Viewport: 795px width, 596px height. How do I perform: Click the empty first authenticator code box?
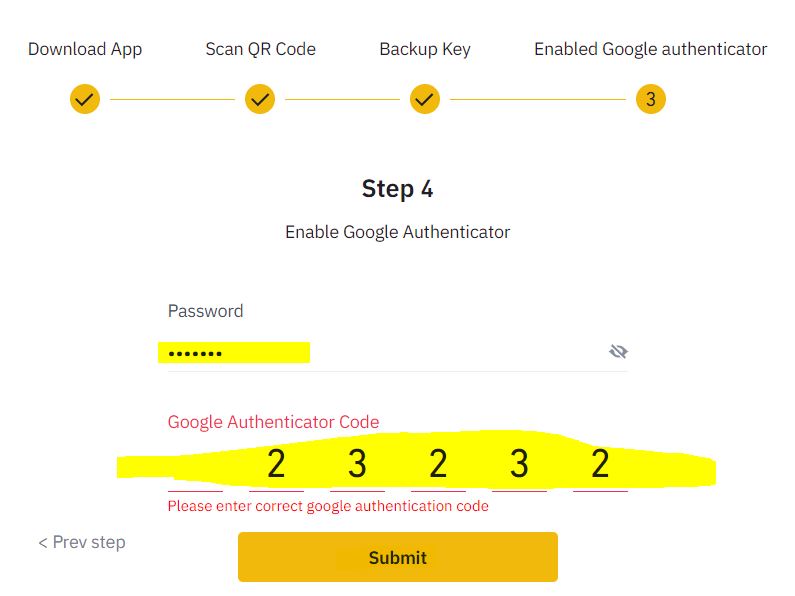(195, 466)
